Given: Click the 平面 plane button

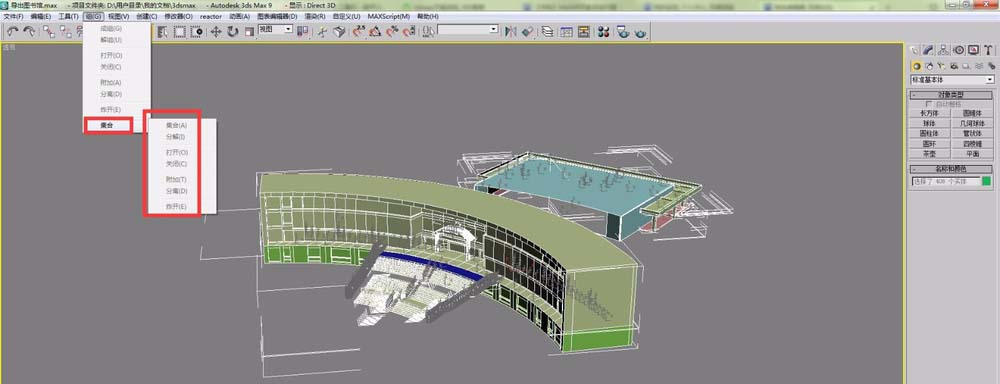Looking at the screenshot, I should [973, 154].
